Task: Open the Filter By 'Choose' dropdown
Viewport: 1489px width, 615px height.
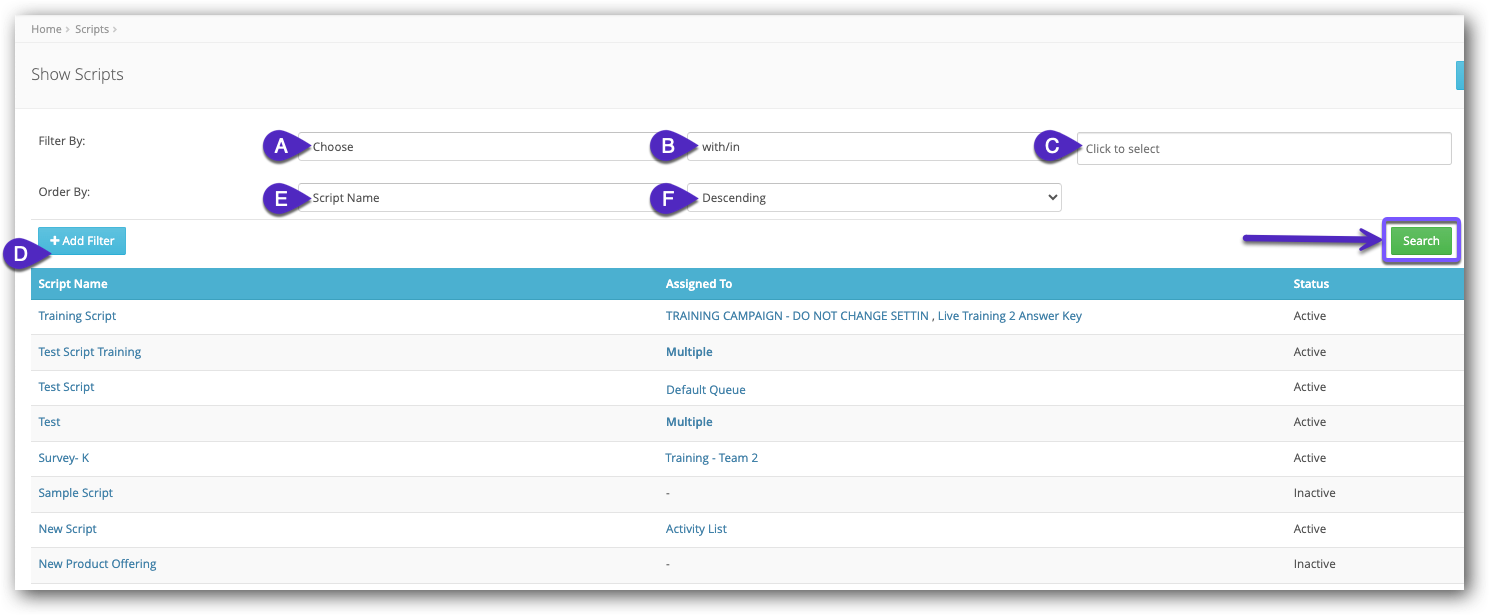Action: coord(480,147)
